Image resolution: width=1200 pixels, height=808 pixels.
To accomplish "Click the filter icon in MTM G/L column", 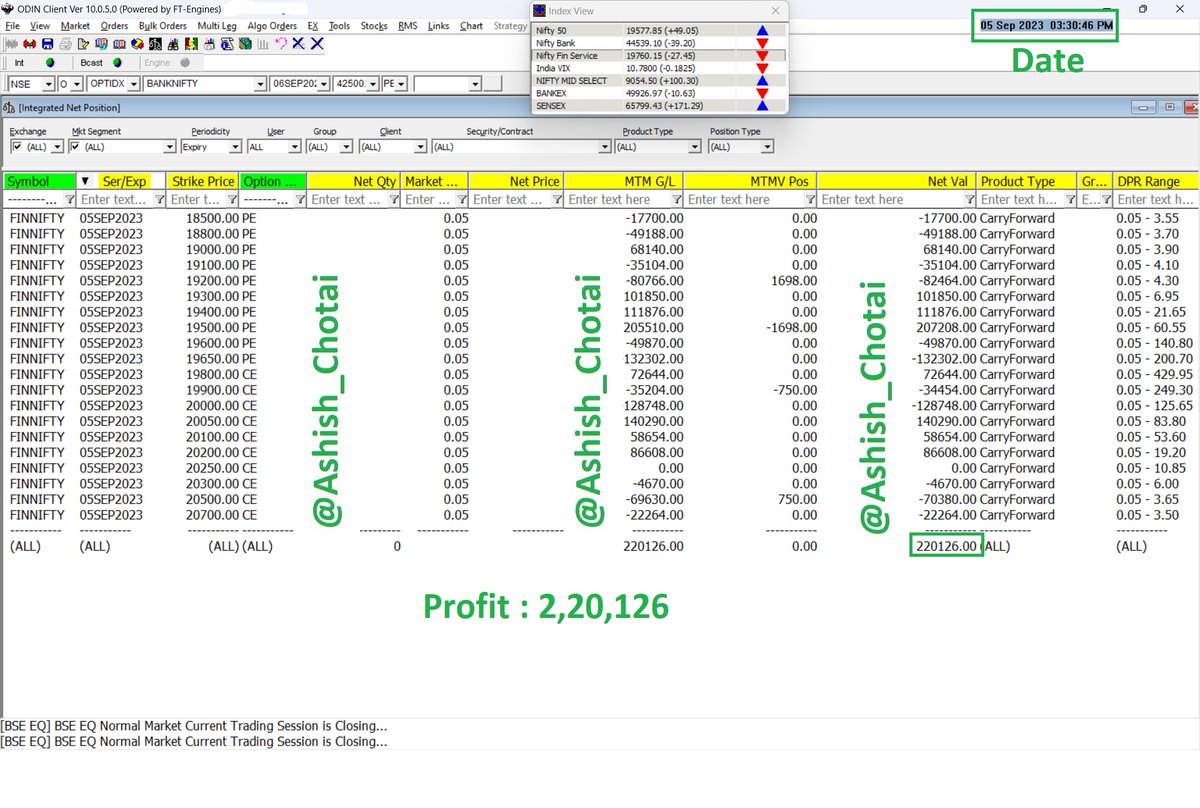I will pyautogui.click(x=676, y=199).
